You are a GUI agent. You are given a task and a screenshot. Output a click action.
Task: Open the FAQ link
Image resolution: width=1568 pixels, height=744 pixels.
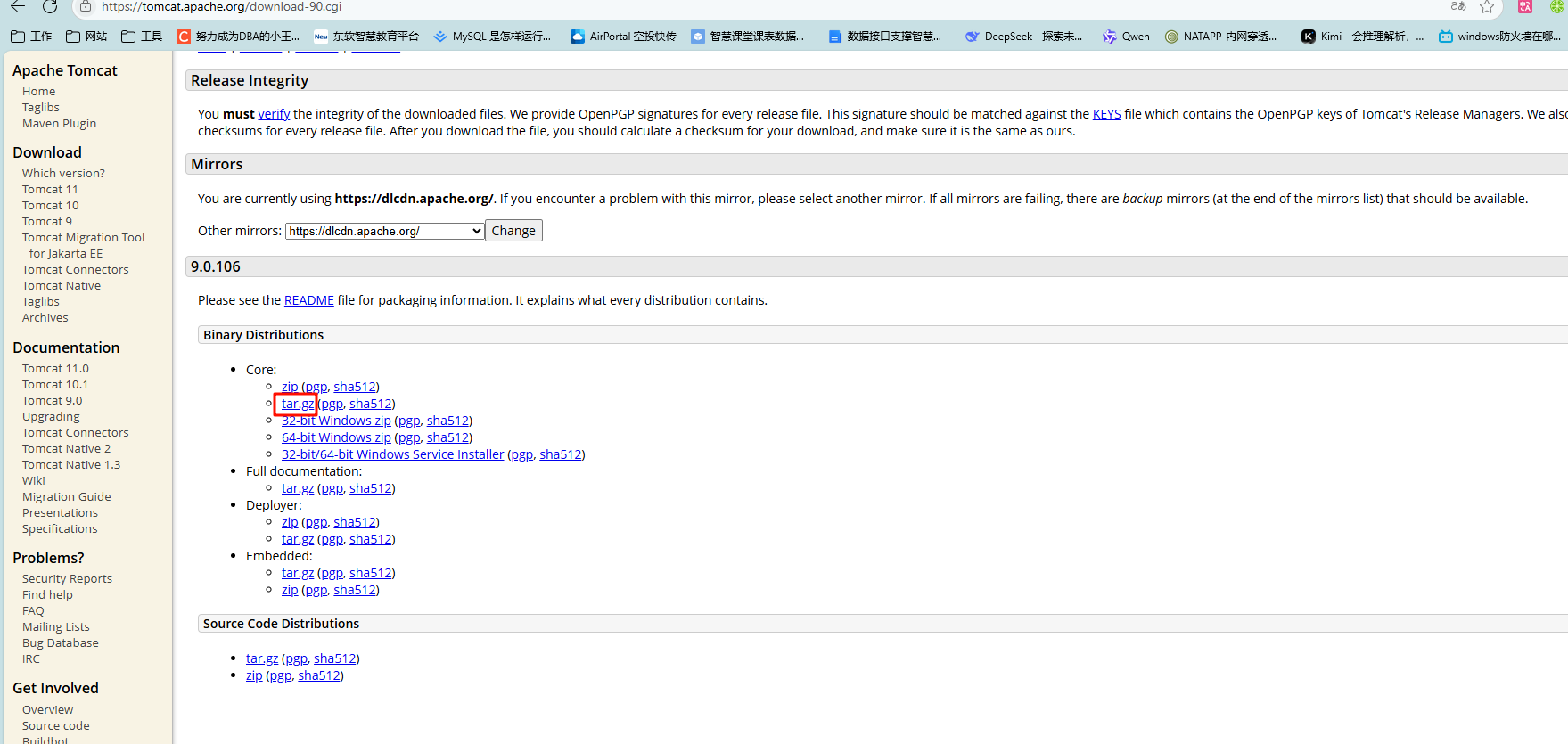pos(33,610)
